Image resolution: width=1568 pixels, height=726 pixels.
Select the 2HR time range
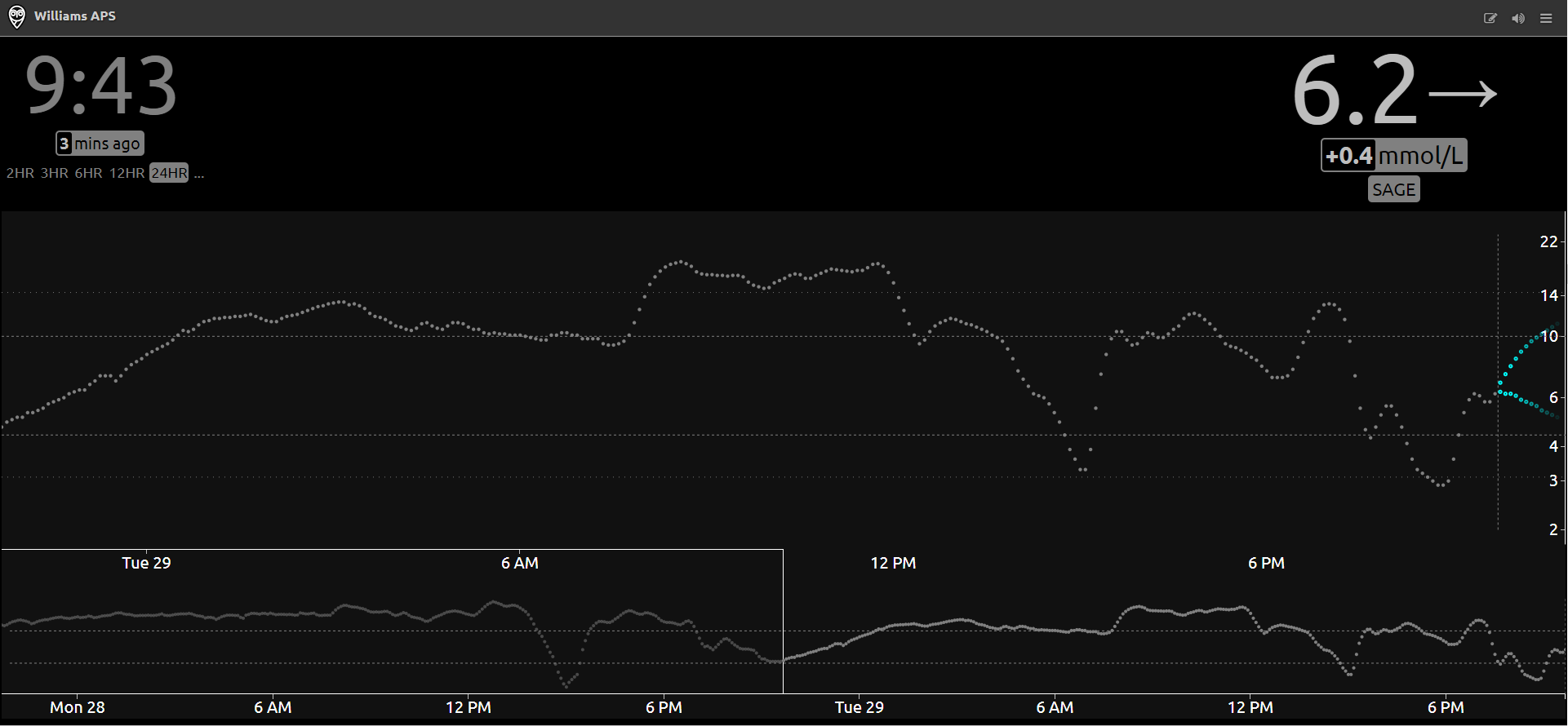click(20, 173)
